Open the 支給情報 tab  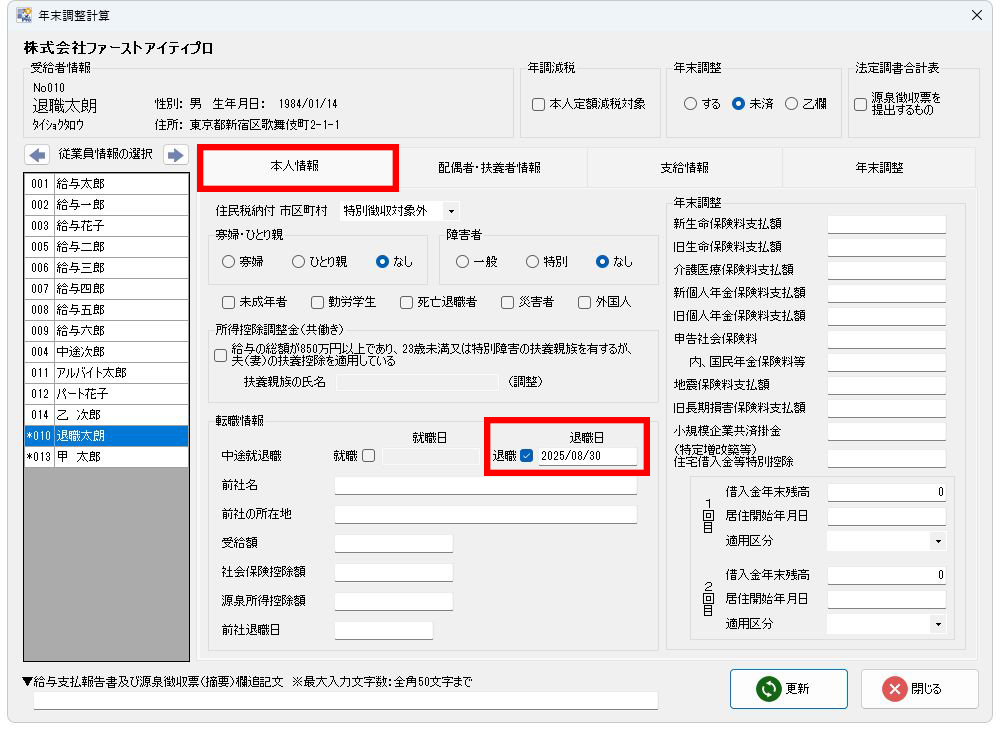click(x=684, y=168)
